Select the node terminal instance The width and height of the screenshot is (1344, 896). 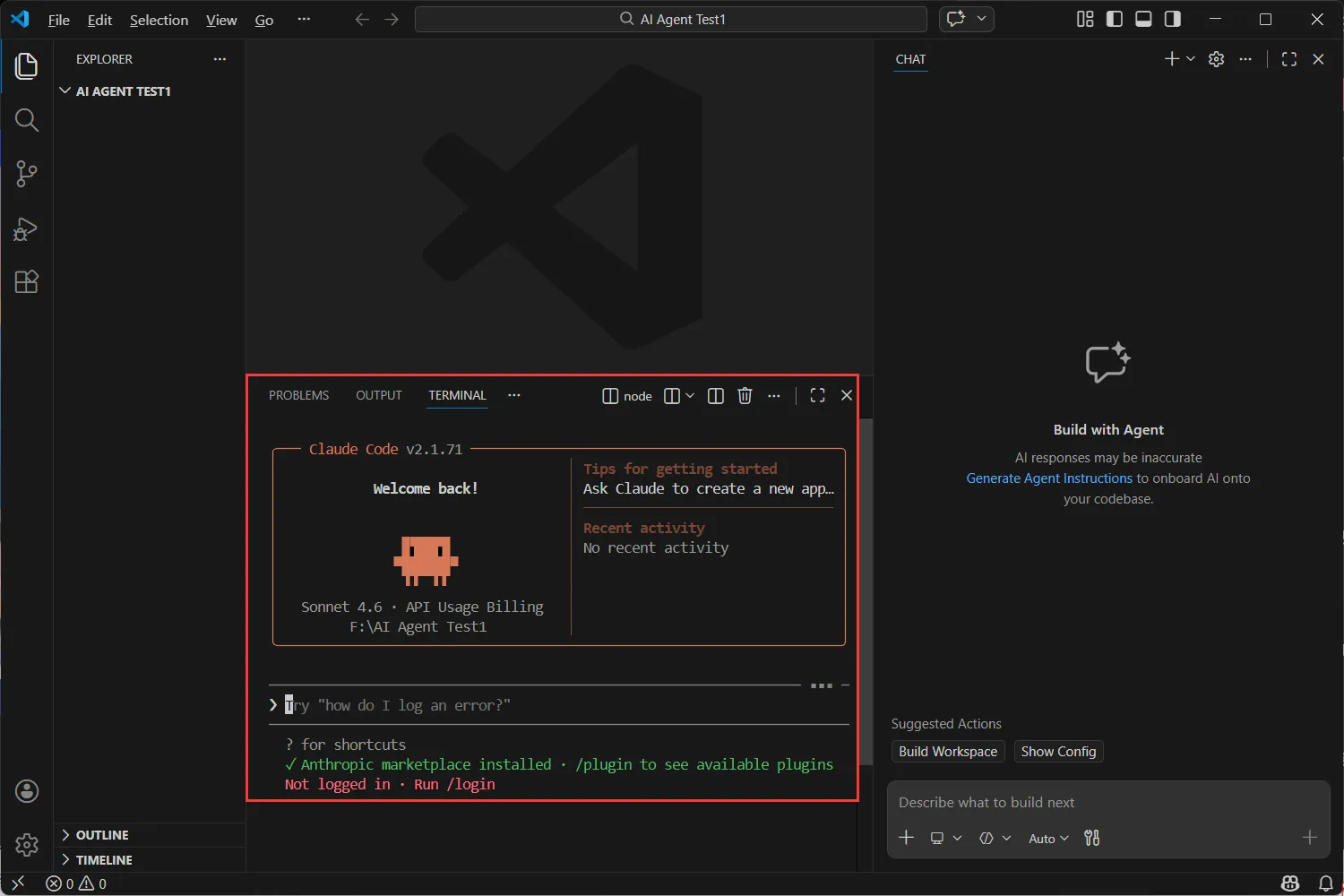point(627,396)
